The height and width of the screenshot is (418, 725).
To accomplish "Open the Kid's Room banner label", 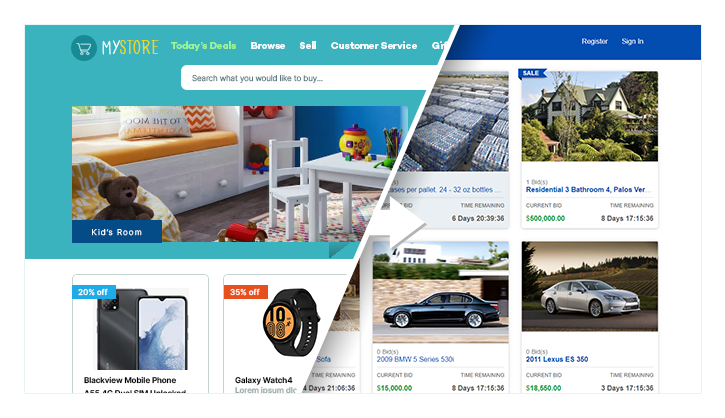I will tap(117, 232).
